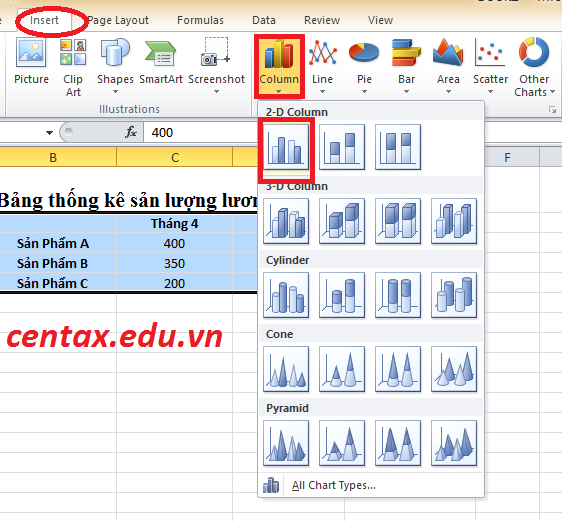This screenshot has width=562, height=521.
Task: Switch to the Insert tab
Action: tap(44, 20)
